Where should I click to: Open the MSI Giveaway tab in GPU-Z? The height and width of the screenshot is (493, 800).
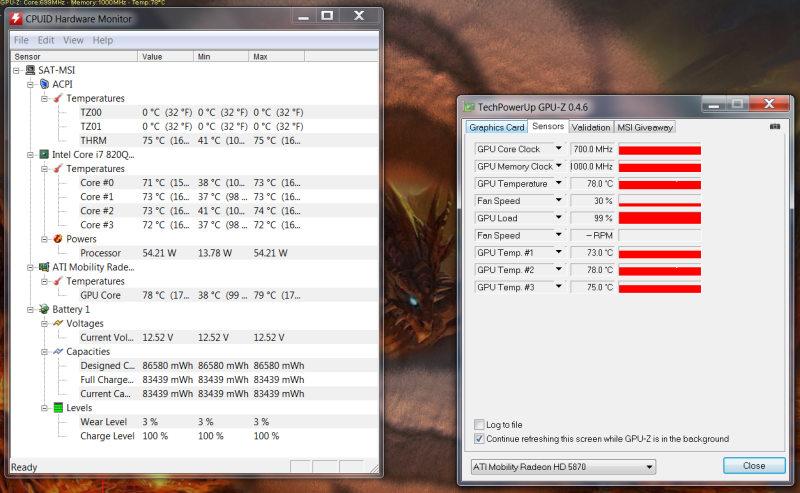(645, 127)
